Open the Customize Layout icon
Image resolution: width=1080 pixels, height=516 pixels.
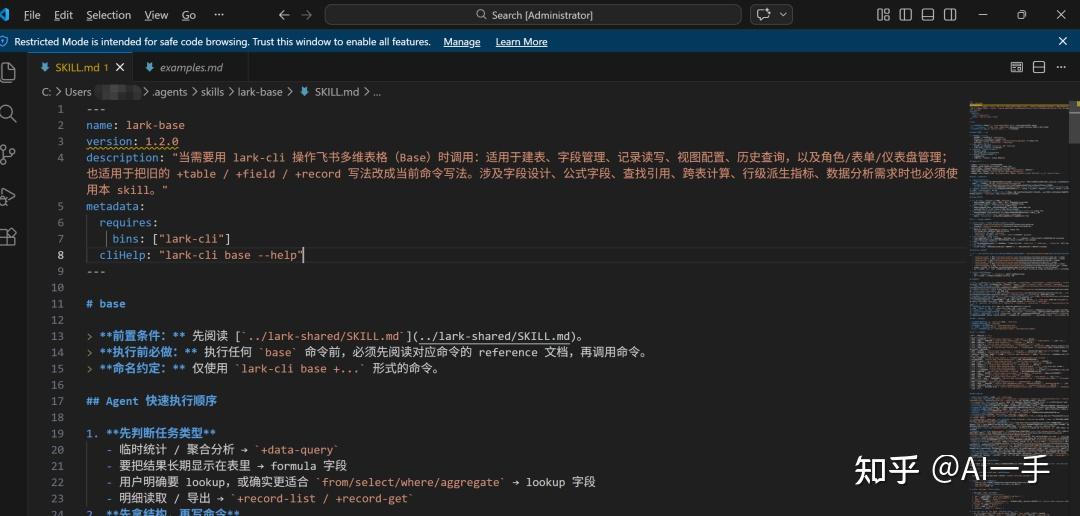tap(883, 14)
